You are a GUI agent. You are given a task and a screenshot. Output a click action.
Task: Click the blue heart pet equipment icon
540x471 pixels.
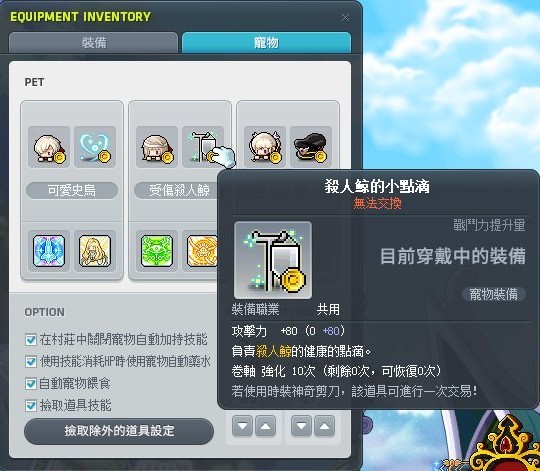tap(95, 147)
